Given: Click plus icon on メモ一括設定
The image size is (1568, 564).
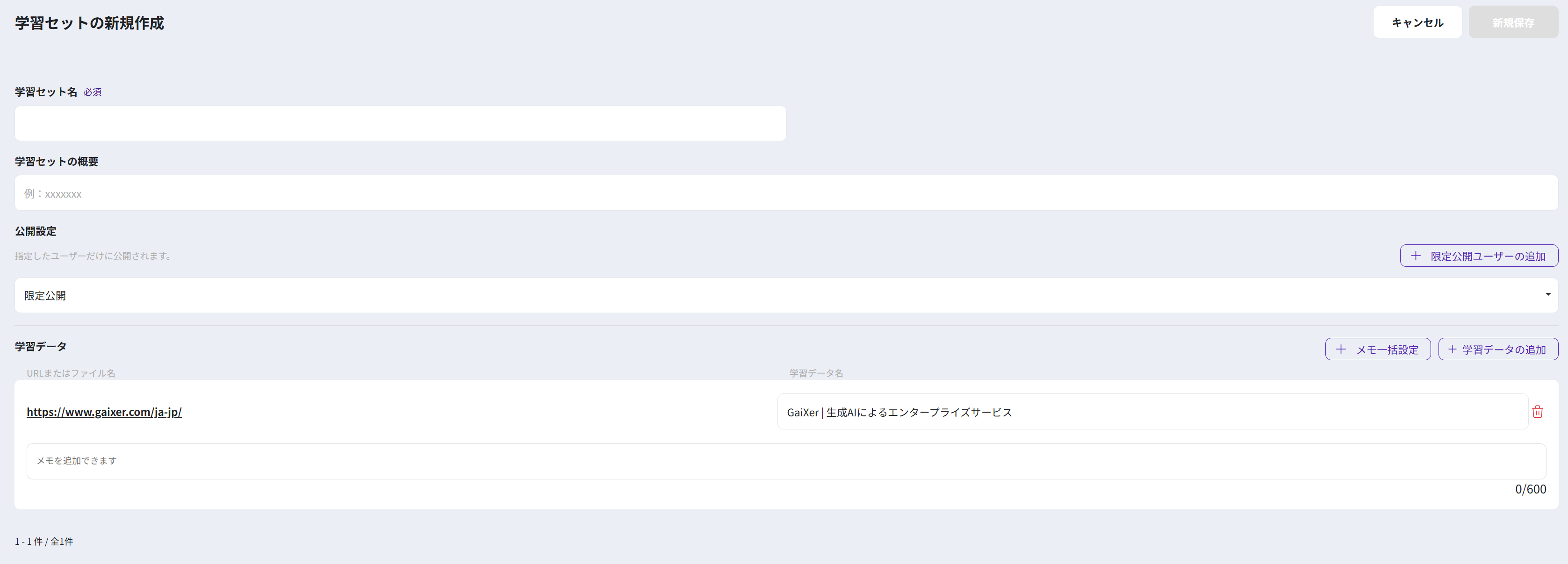Looking at the screenshot, I should coord(1340,349).
